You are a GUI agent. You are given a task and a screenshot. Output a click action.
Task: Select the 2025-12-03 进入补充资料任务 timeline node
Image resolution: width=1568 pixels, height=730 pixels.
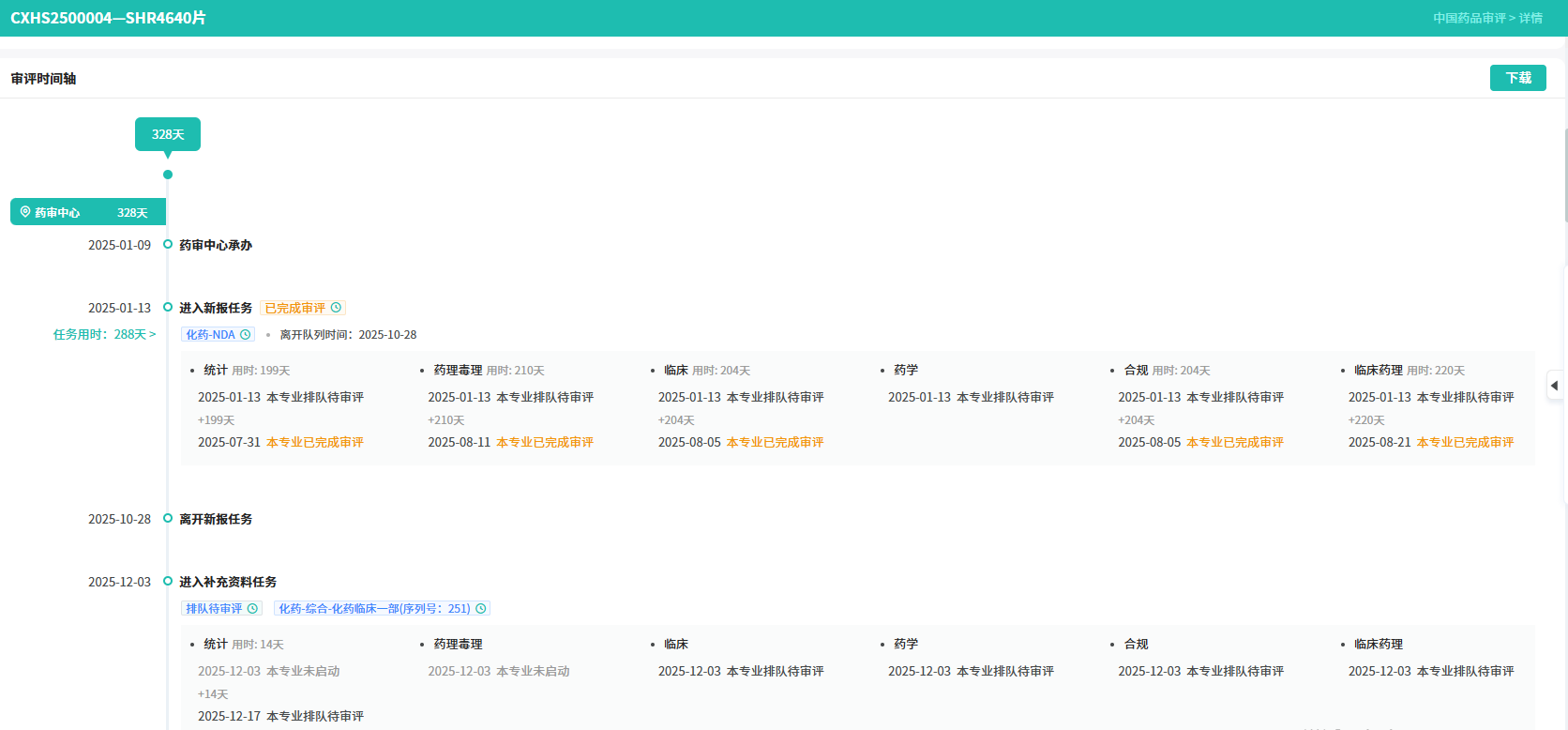[x=168, y=582]
